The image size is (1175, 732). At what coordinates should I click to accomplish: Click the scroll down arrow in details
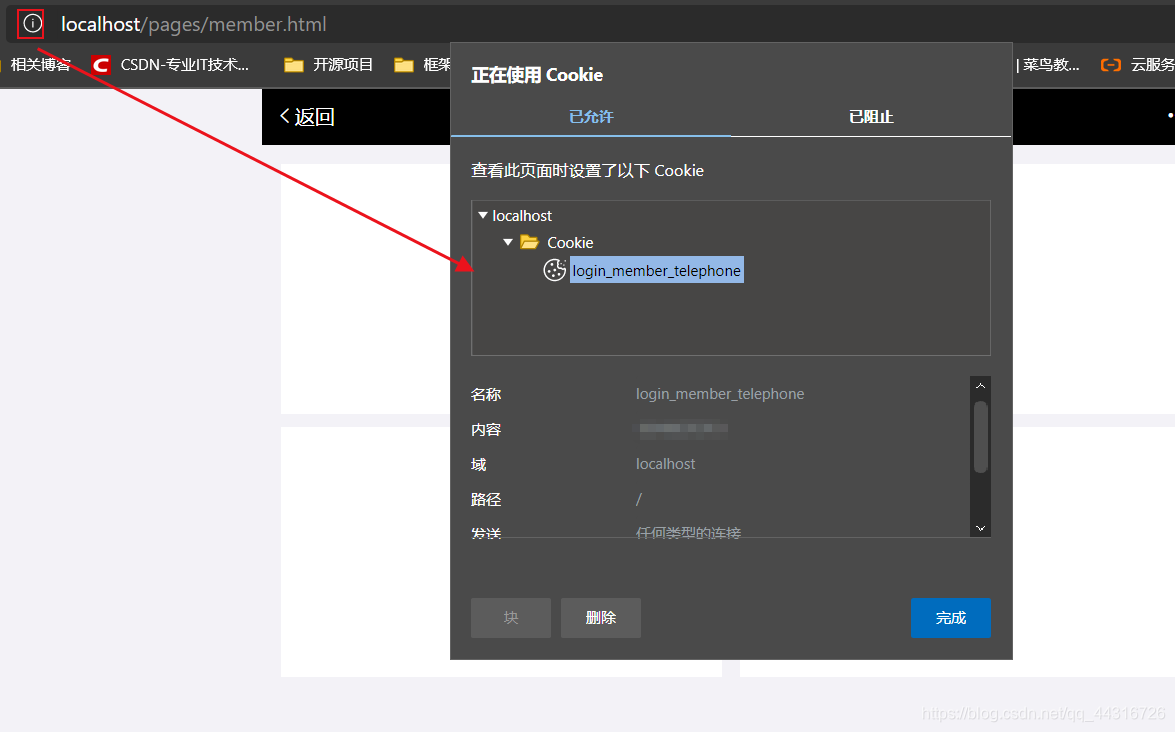(x=980, y=528)
